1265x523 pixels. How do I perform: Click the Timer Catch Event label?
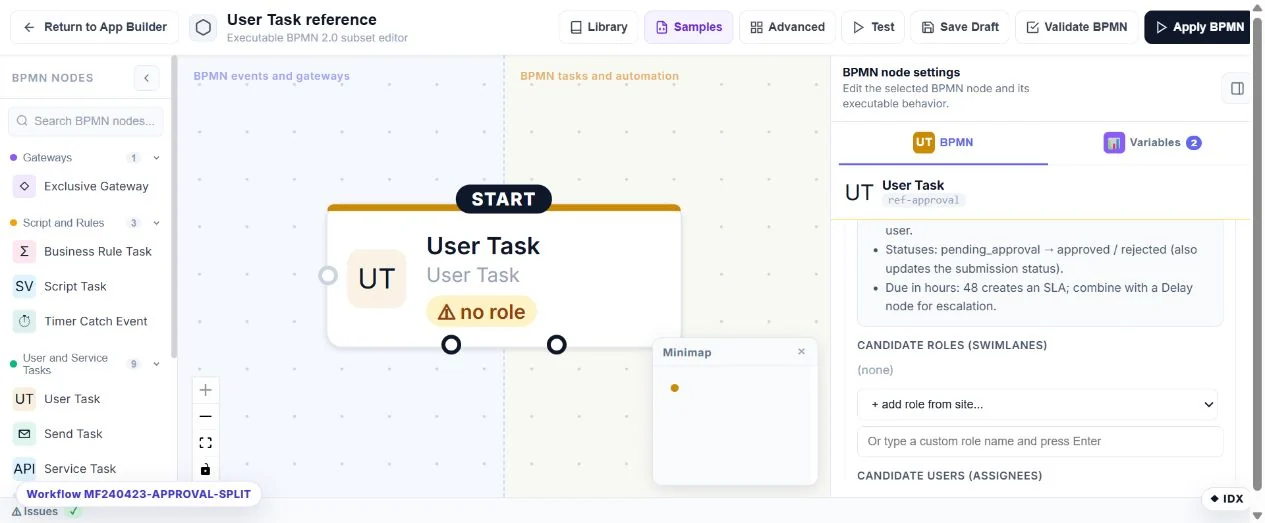pyautogui.click(x=96, y=321)
